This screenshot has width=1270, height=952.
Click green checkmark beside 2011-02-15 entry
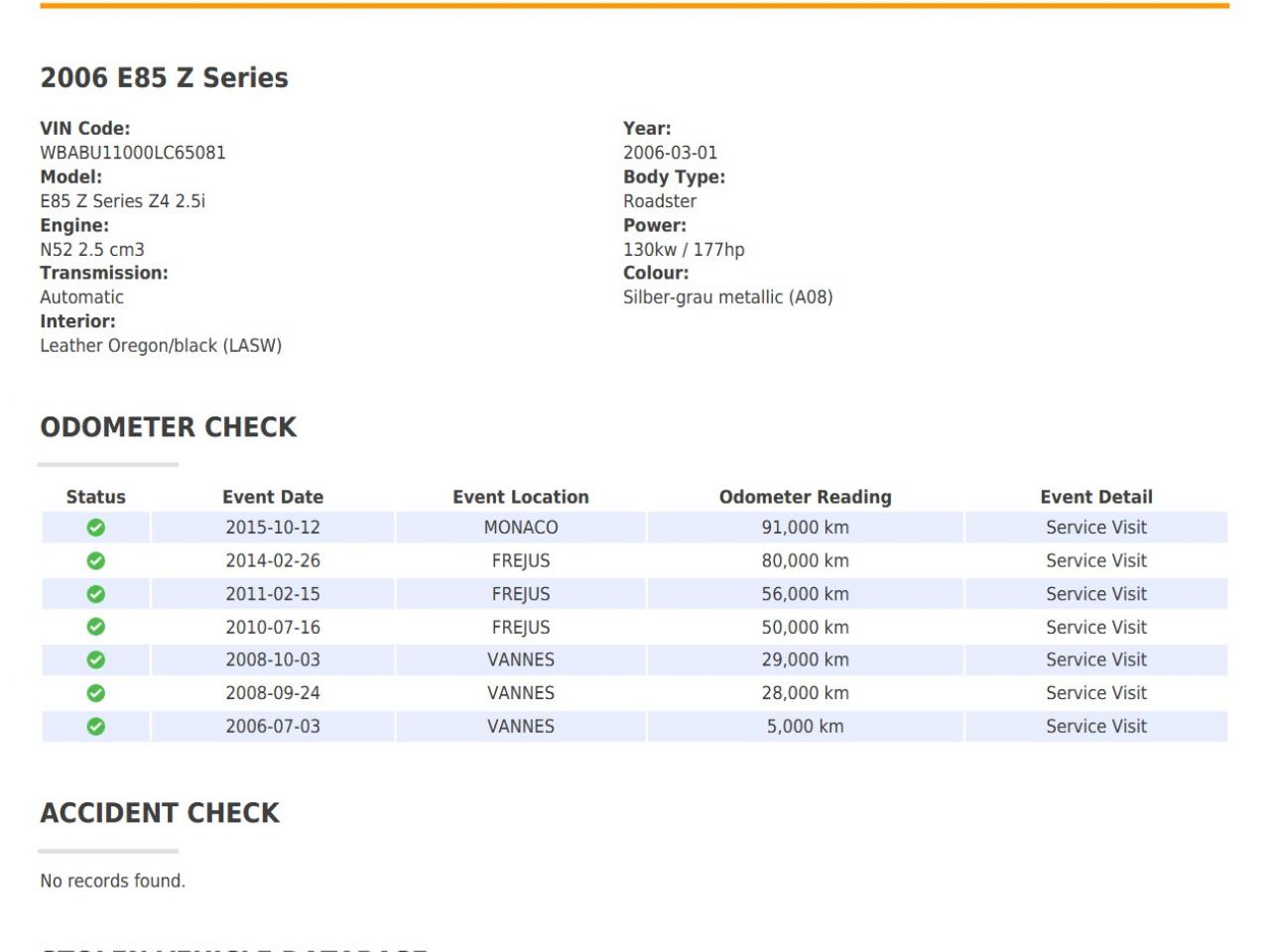[96, 594]
